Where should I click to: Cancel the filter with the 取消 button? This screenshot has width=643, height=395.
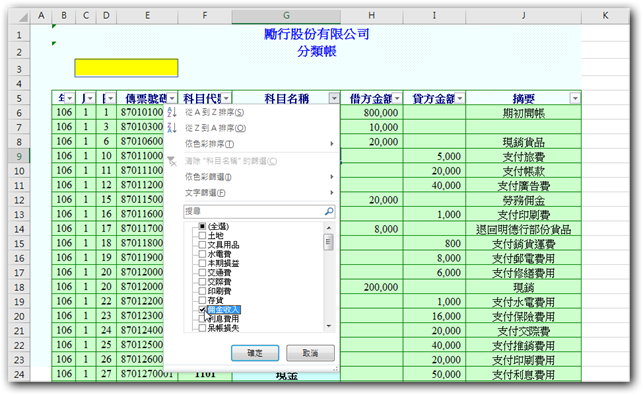(310, 353)
